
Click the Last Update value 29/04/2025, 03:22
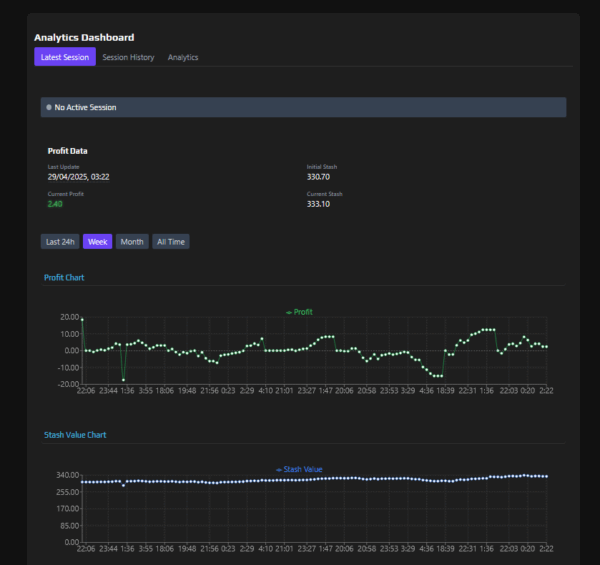pyautogui.click(x=78, y=177)
